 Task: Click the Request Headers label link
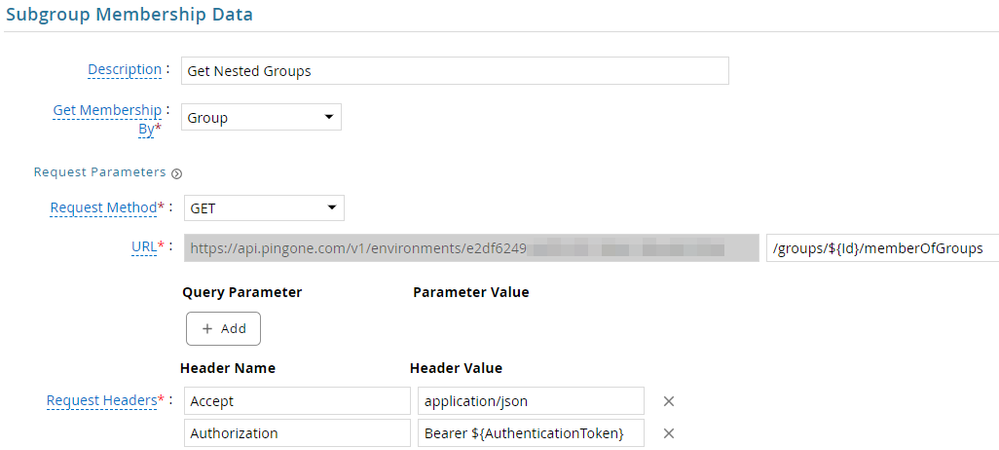[x=102, y=400]
